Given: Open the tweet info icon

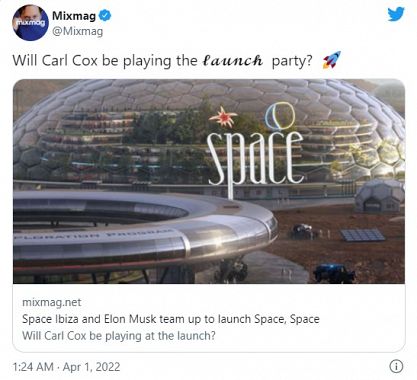Looking at the screenshot, I should point(396,366).
